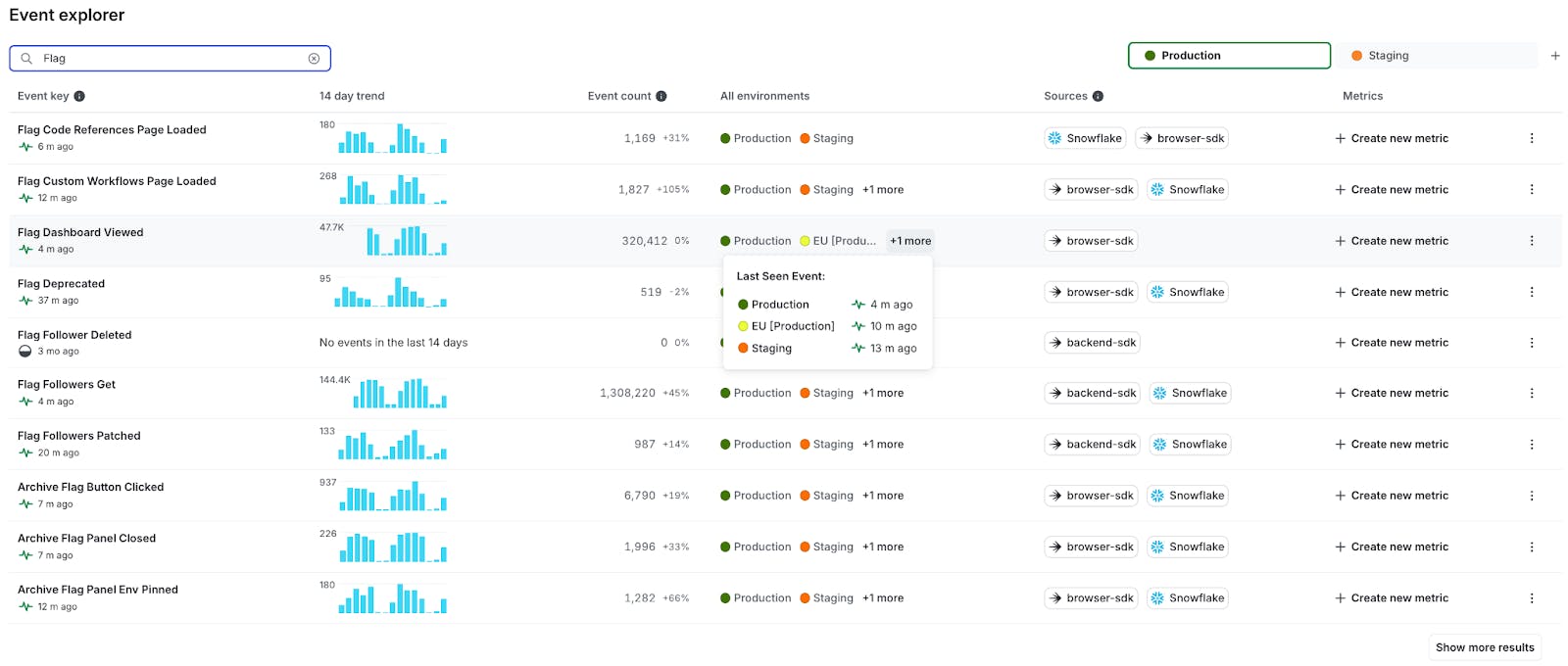Open kebab menu for Flag Code References row
Image resolution: width=1568 pixels, height=666 pixels.
pos(1532,138)
